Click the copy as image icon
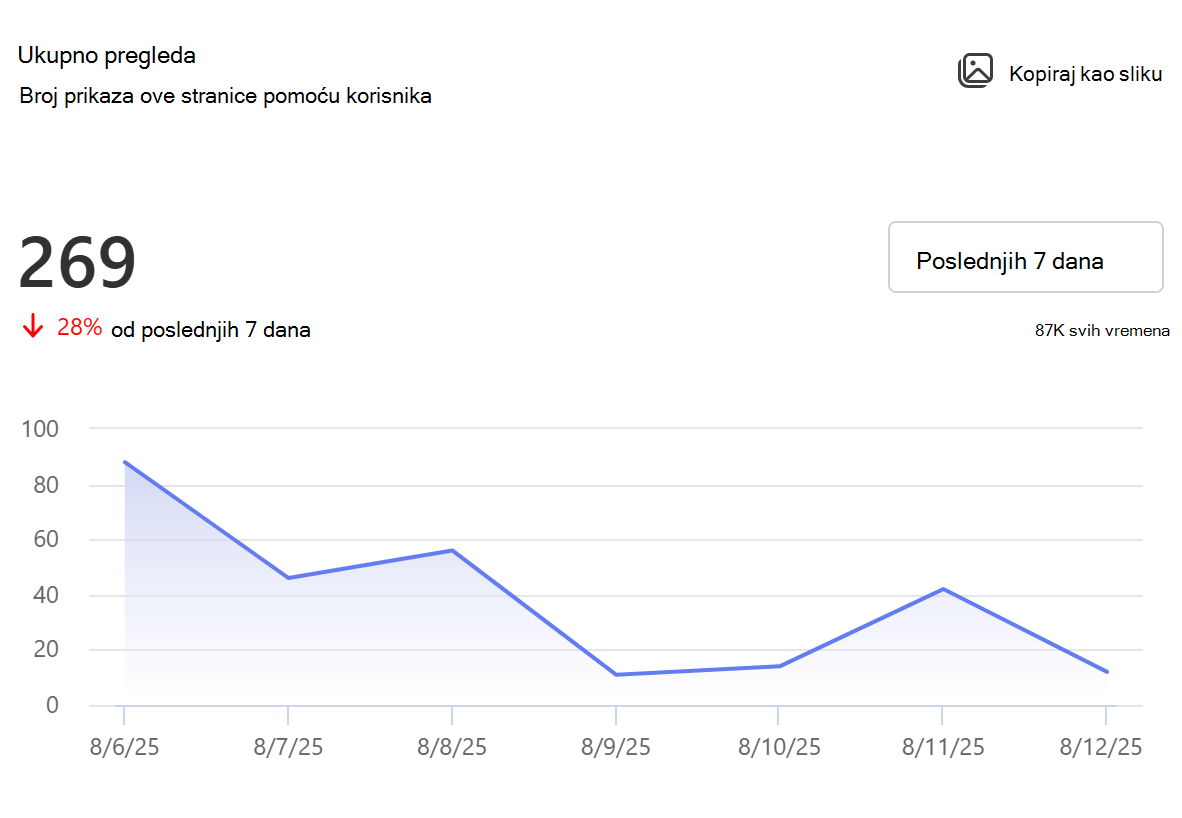 (x=975, y=71)
